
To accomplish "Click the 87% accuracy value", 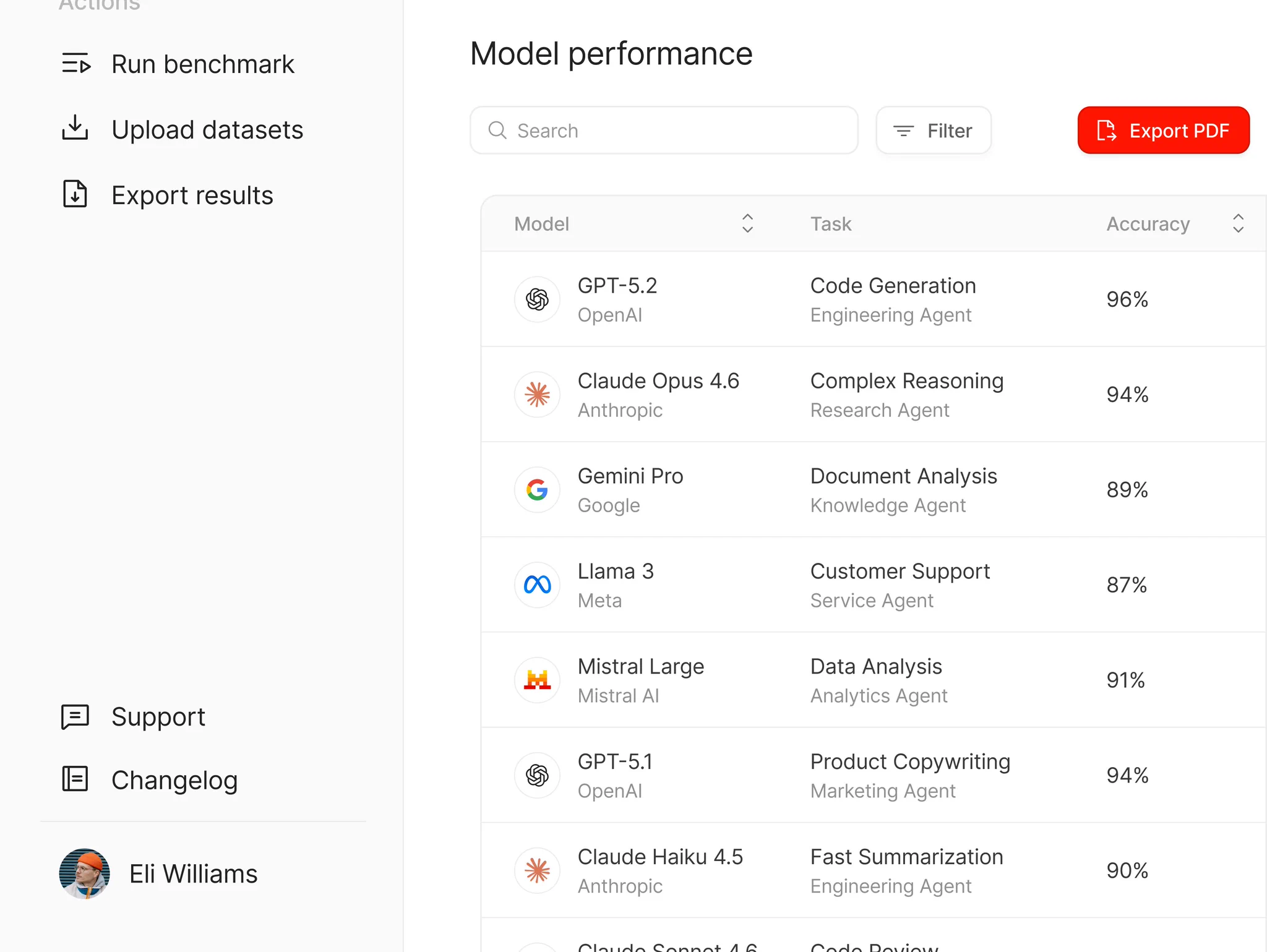I will (x=1127, y=585).
